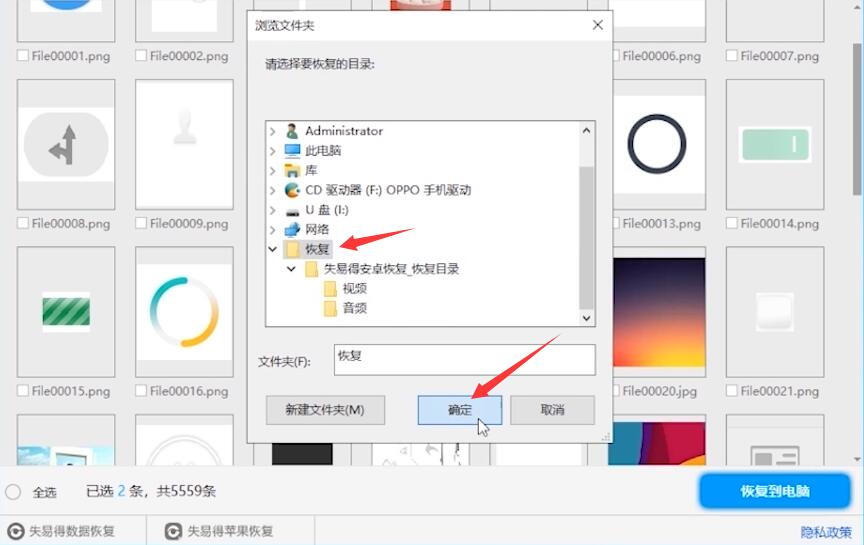Viewport: 864px width, 545px height.
Task: Select 视频 text in folder tree
Action: point(354,289)
